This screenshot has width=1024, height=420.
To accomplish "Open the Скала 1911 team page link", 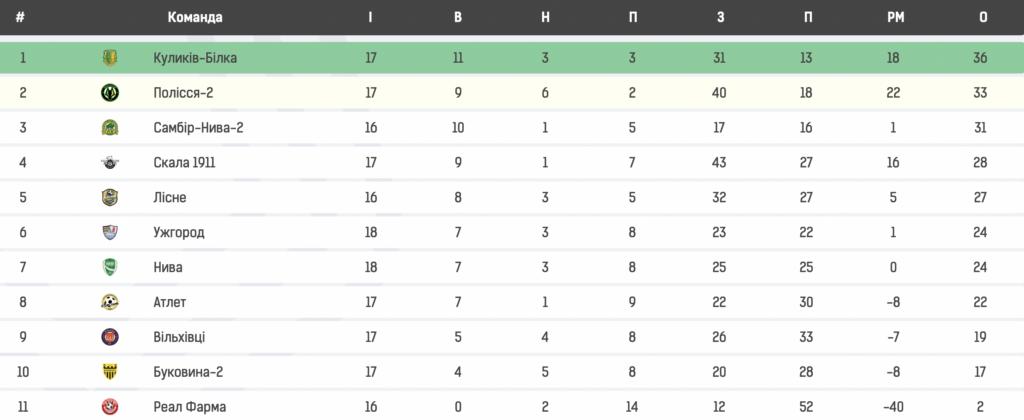I will (x=184, y=163).
